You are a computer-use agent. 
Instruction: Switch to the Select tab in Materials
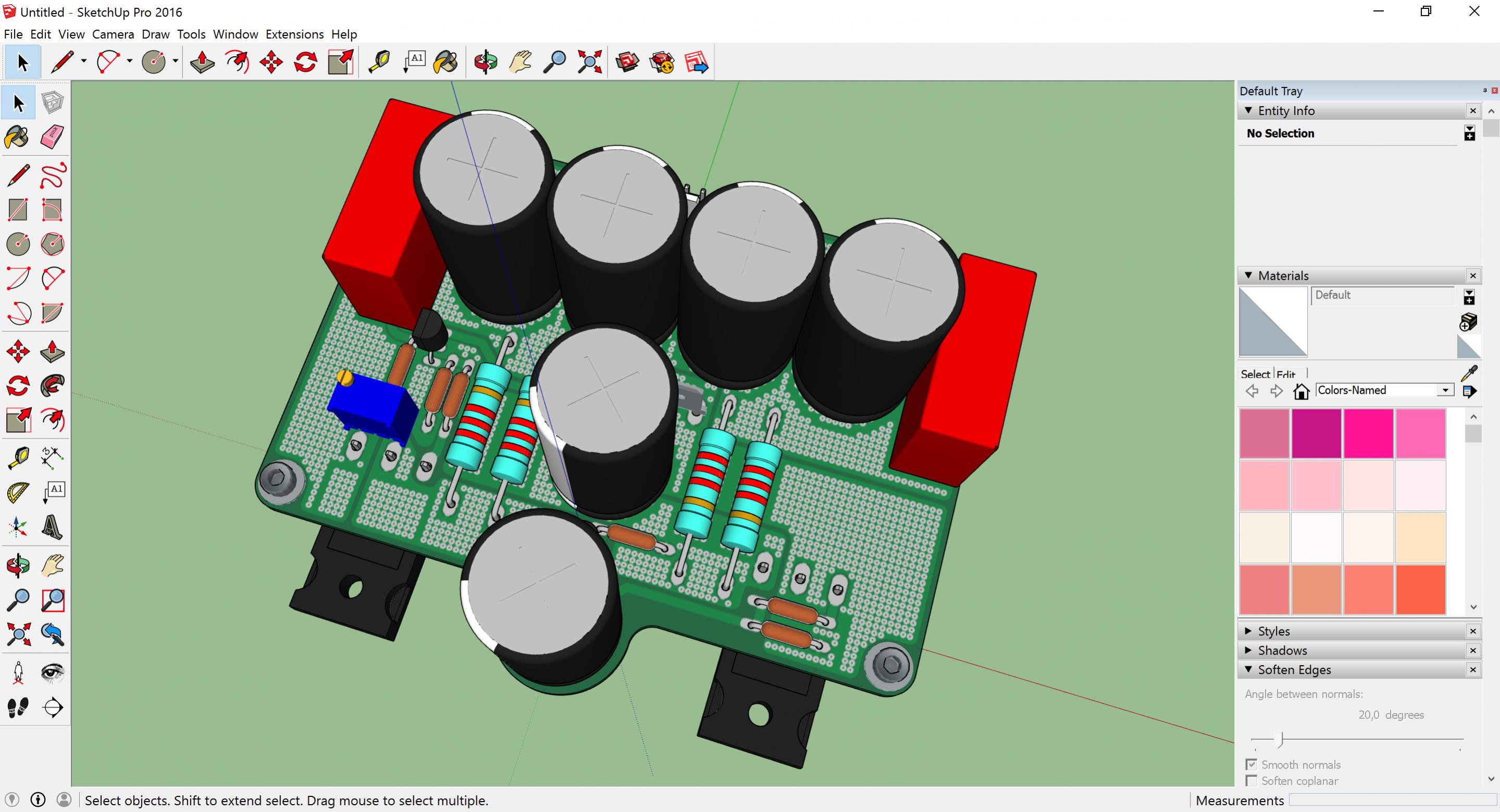pos(1255,374)
